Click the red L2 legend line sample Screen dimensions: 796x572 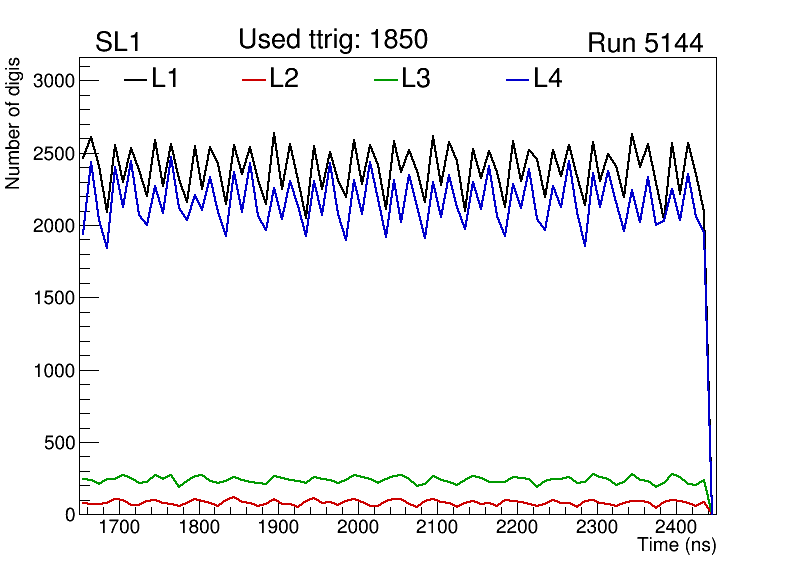click(255, 79)
